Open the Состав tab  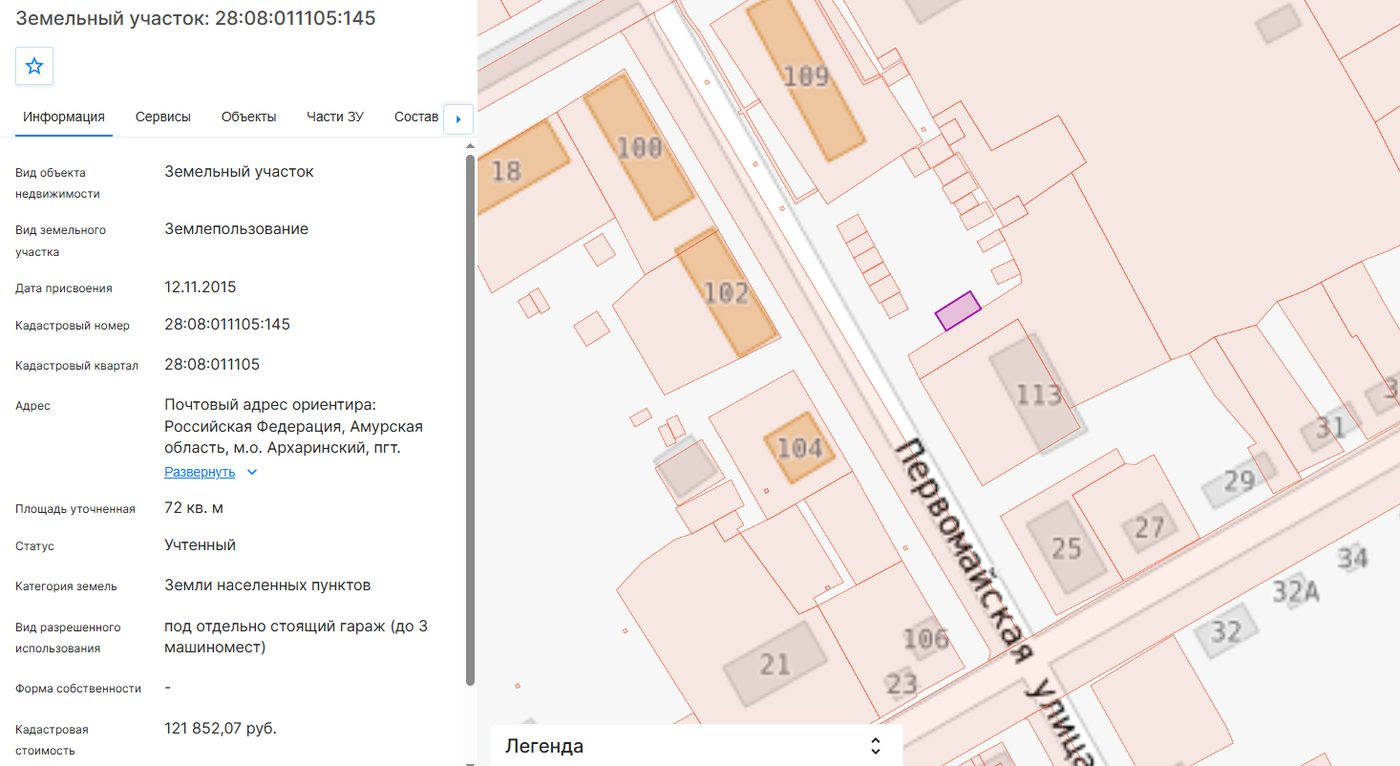point(416,117)
